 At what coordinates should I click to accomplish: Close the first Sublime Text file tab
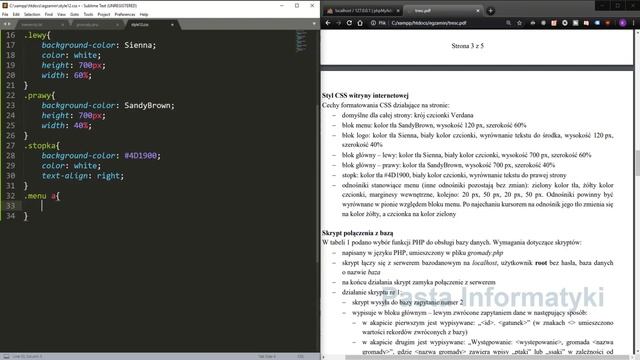tap(62, 25)
